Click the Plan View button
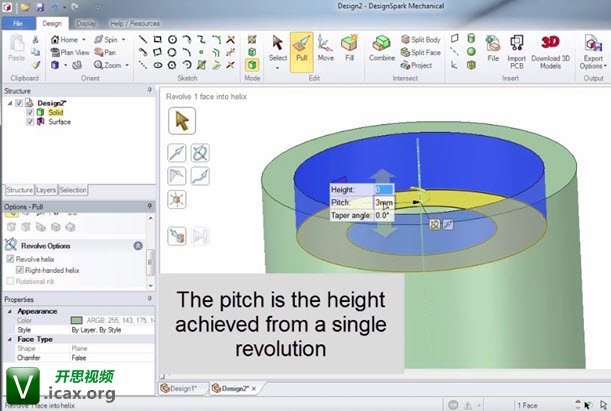This screenshot has width=611, height=411. 70,52
